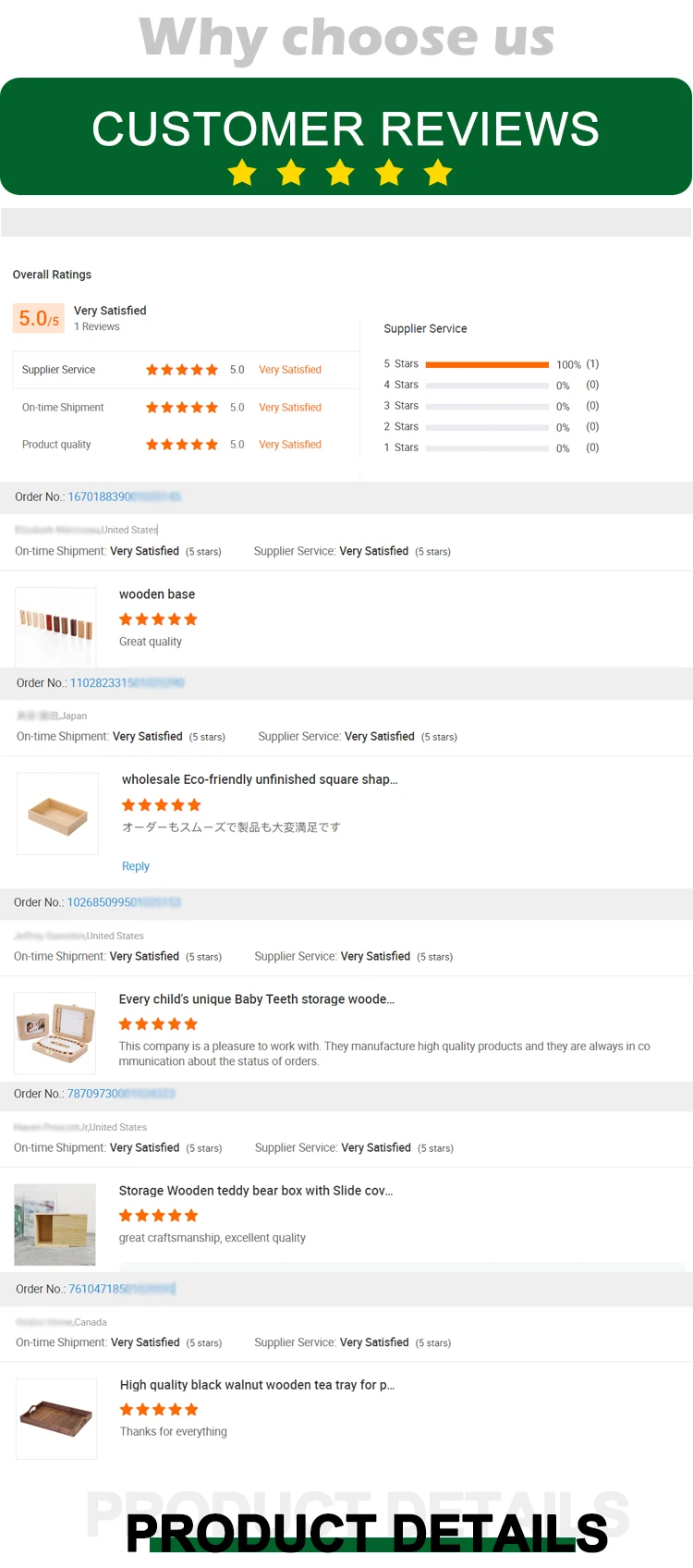The width and height of the screenshot is (693, 1568).
Task: Click stars under the Baby Teeth storage review
Action: (158, 1024)
